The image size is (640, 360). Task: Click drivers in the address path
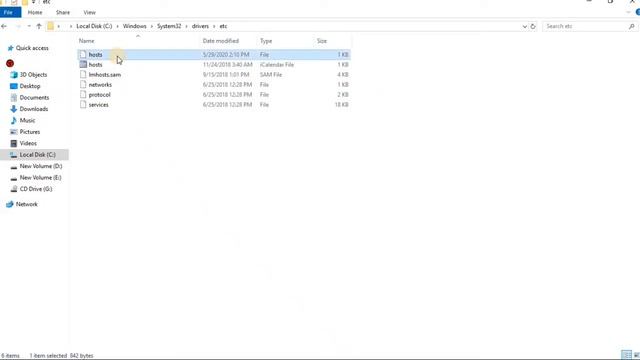click(200, 26)
